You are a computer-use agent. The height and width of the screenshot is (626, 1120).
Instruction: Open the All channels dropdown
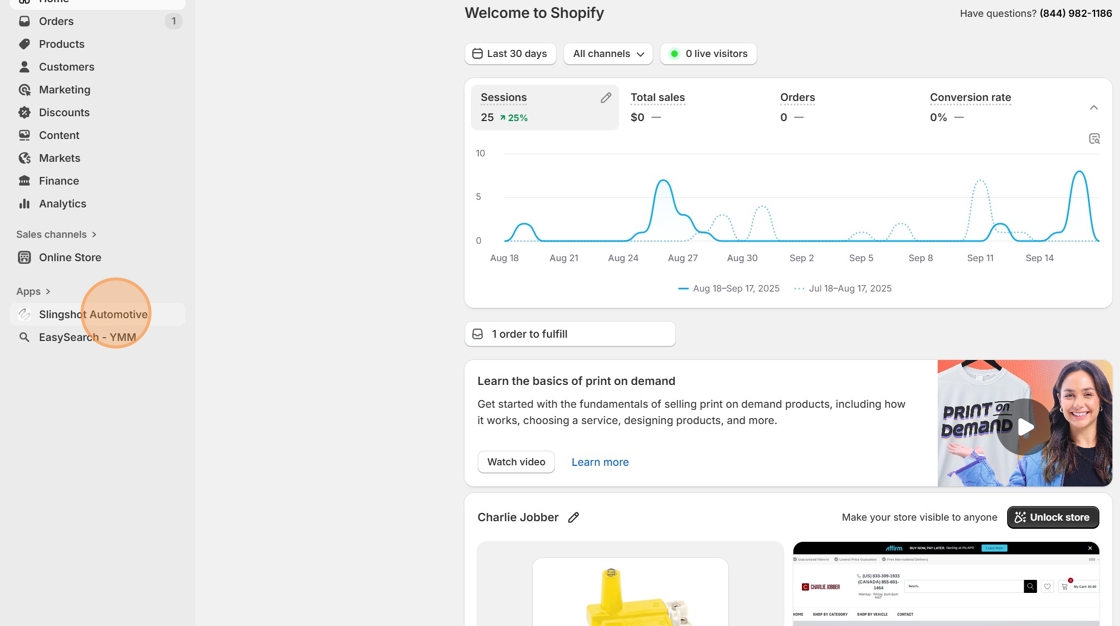point(608,54)
